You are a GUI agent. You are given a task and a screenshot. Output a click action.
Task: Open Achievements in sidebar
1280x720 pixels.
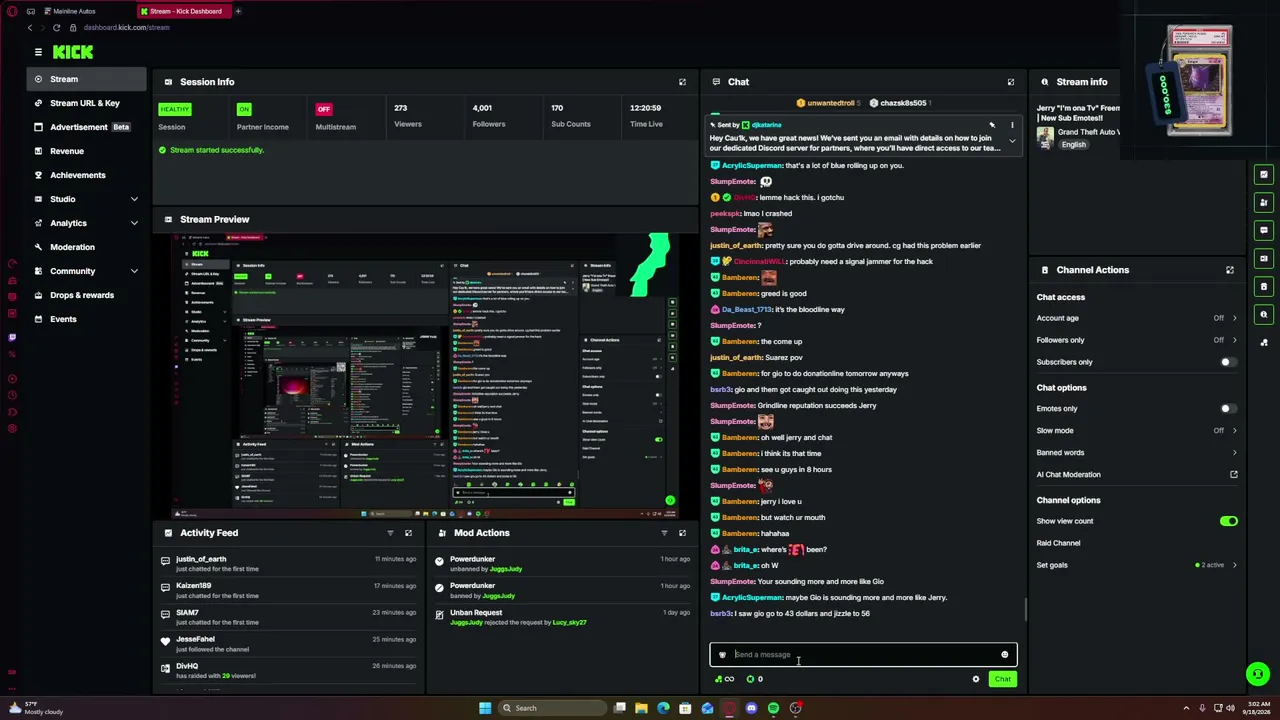pyautogui.click(x=87, y=175)
